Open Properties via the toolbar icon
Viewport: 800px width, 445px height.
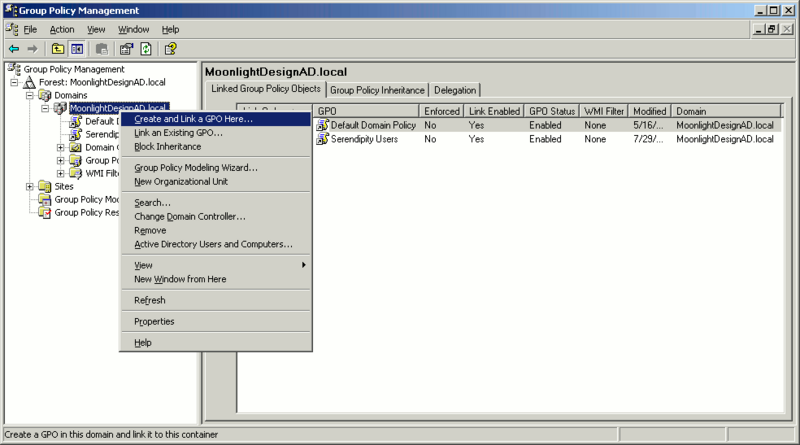click(x=126, y=49)
